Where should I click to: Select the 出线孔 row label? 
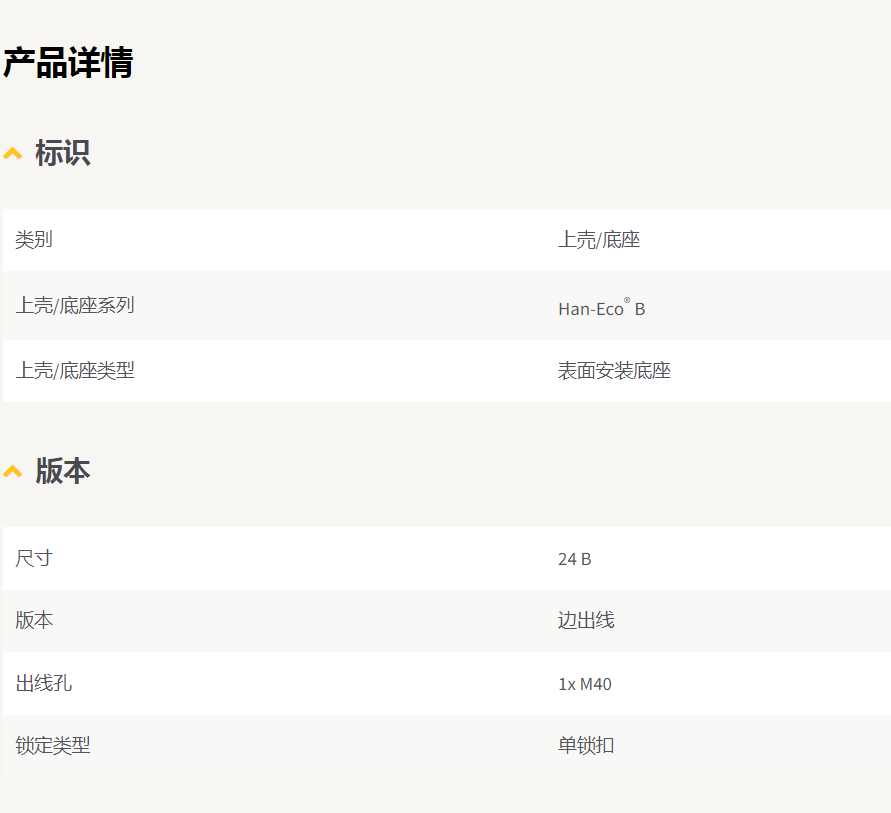pyautogui.click(x=43, y=684)
